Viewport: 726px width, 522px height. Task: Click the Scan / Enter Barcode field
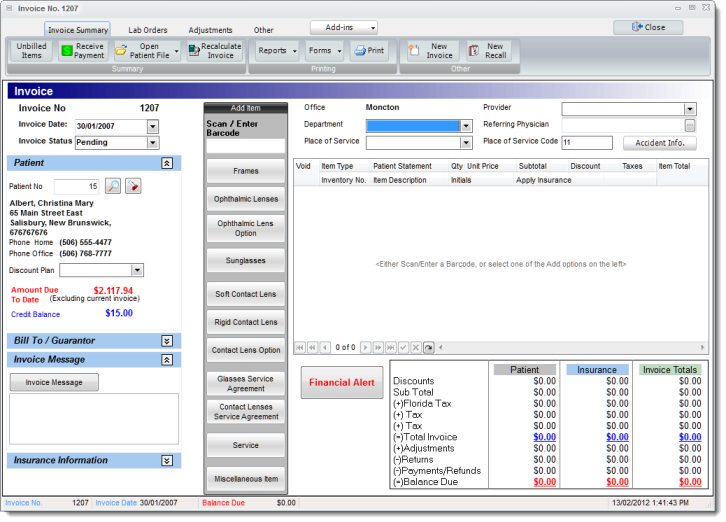tap(245, 146)
